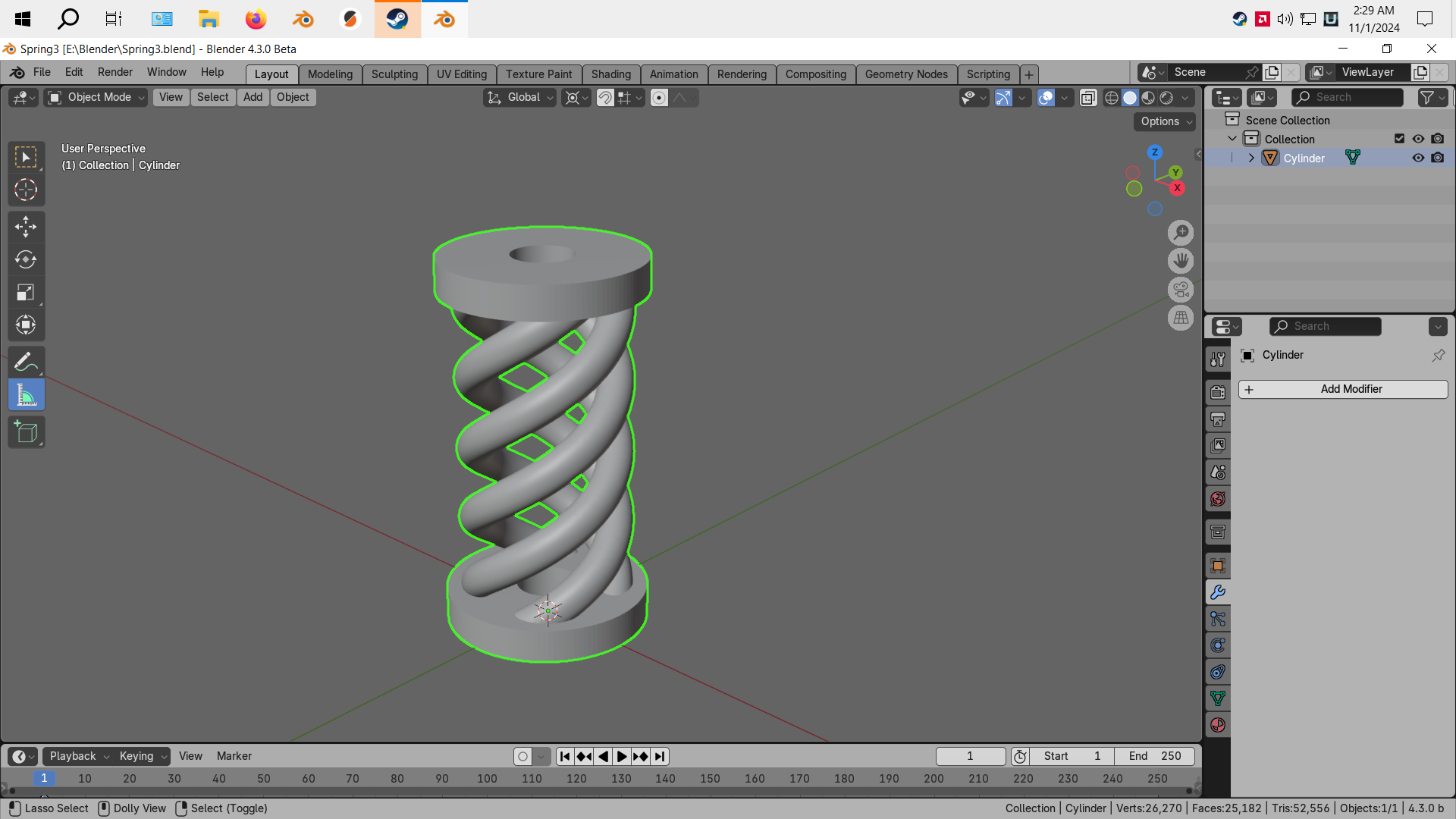Expand the Cylinder tree item
Screen dimensions: 1456x819
click(x=1251, y=158)
